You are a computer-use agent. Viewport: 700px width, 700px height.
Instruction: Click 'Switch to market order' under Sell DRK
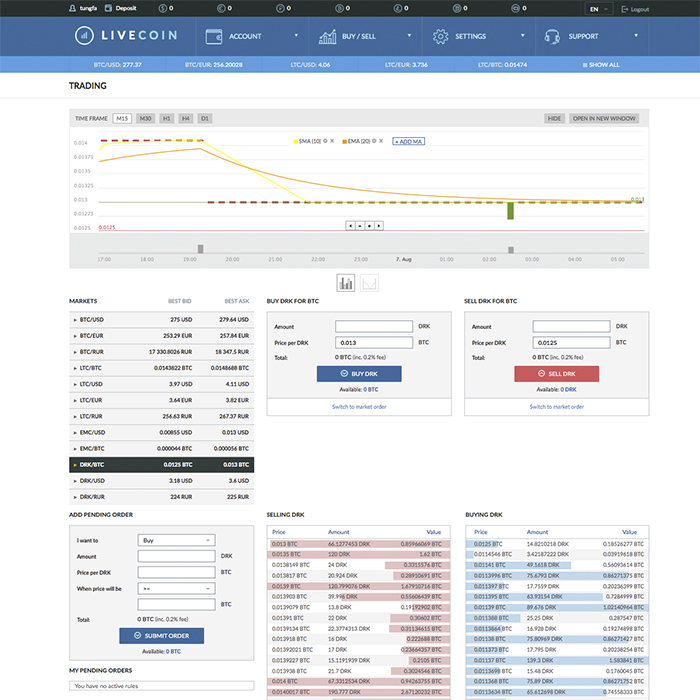tap(556, 407)
